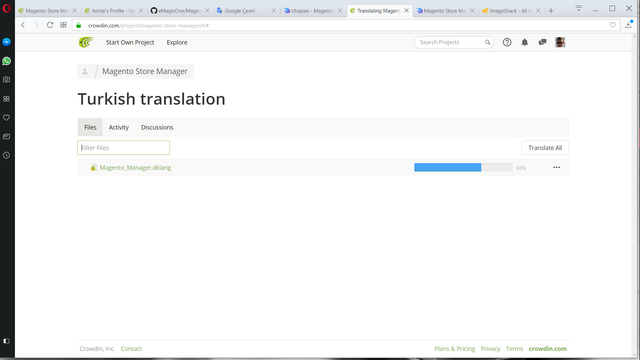Viewport: 640px width, 360px height.
Task: Open the Opera main menu logo
Action: (x=7, y=8)
